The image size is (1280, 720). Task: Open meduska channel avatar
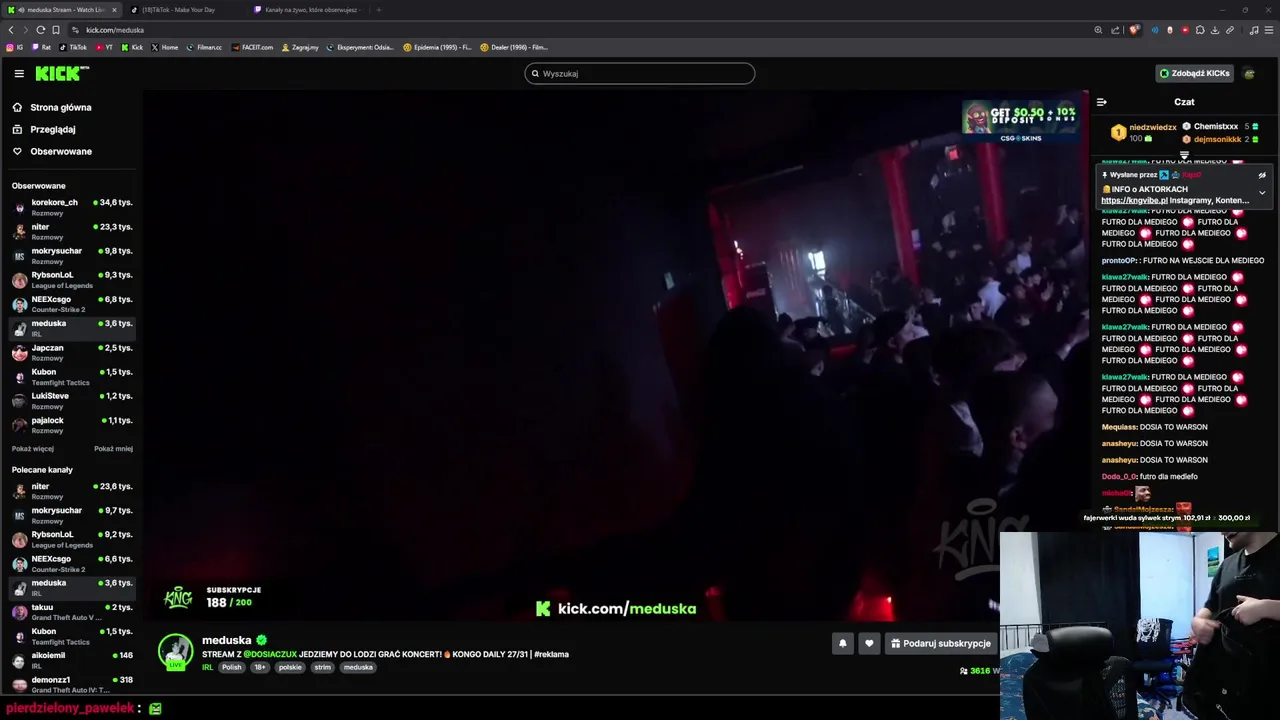pos(175,651)
